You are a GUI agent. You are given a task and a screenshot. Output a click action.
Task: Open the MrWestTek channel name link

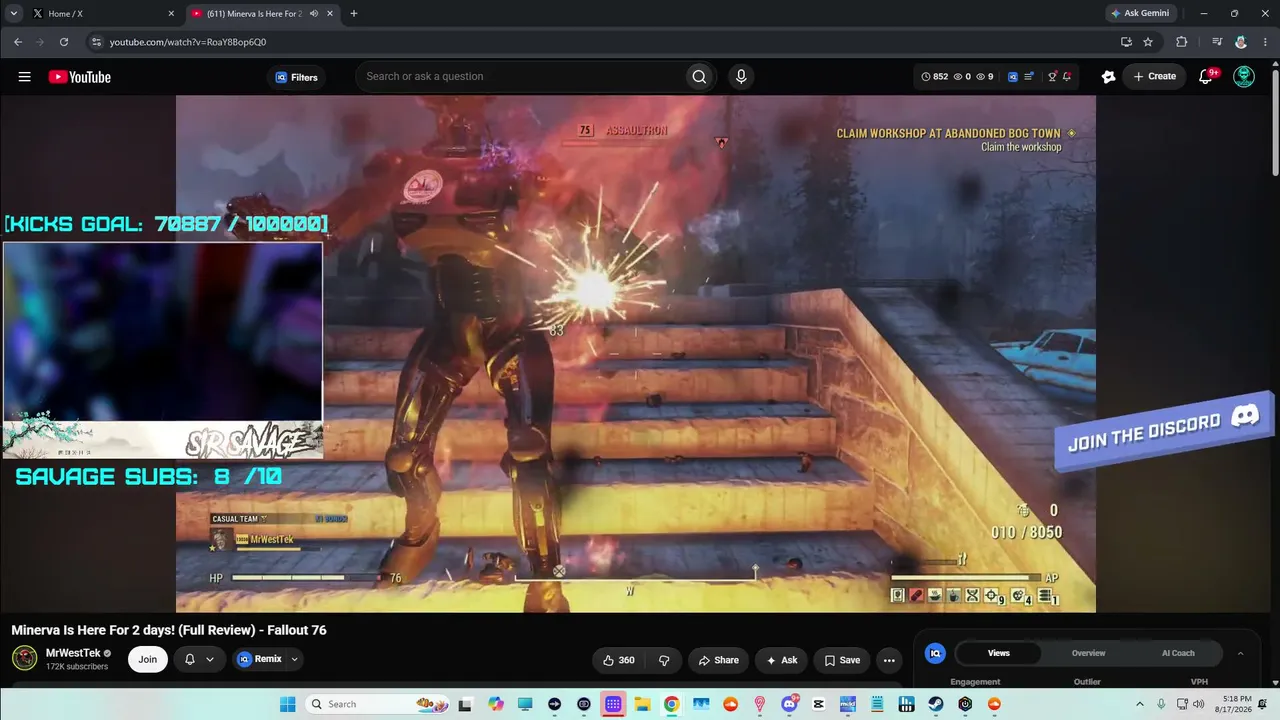[73, 653]
